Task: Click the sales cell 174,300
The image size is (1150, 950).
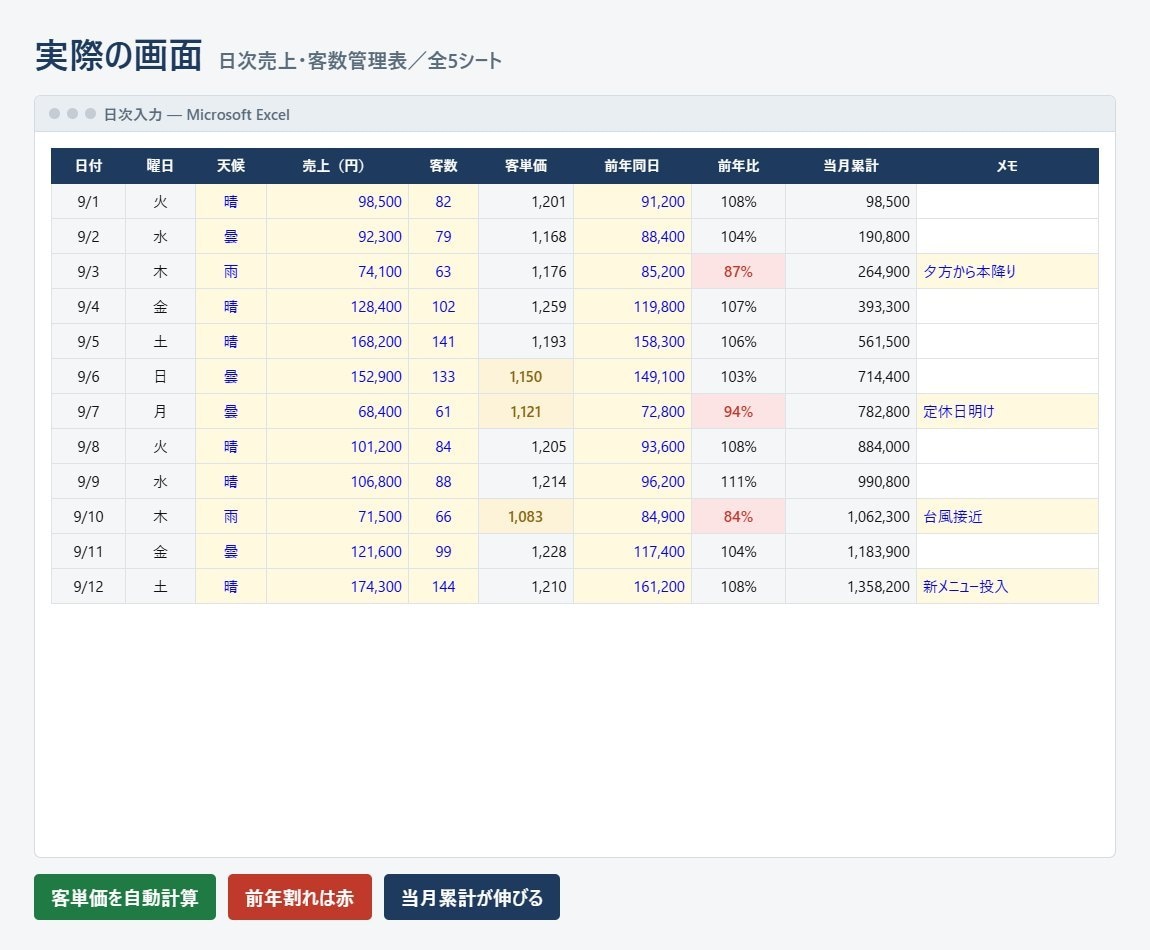Action: pos(337,587)
